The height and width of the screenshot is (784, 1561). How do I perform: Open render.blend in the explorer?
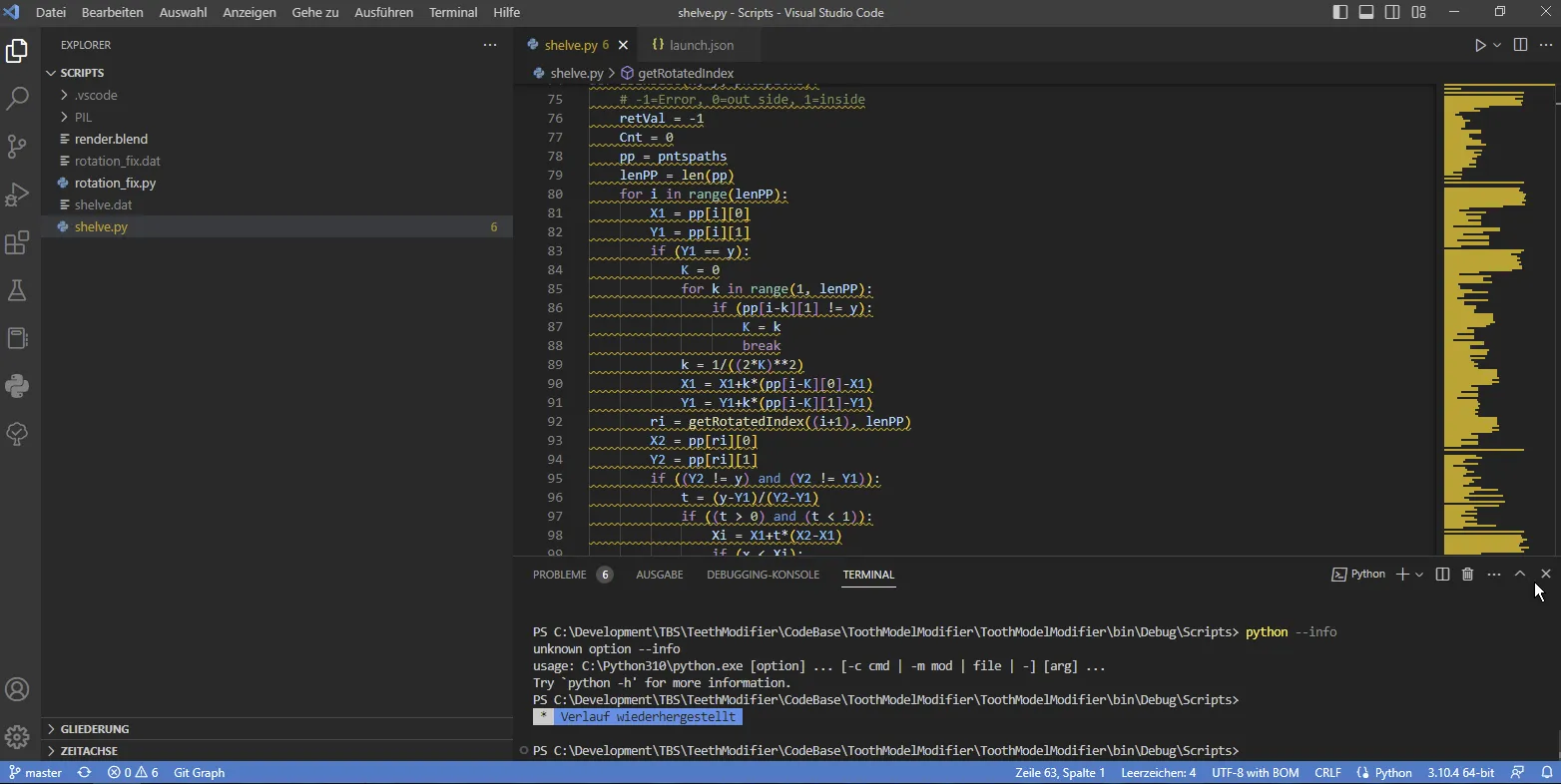(x=277, y=139)
